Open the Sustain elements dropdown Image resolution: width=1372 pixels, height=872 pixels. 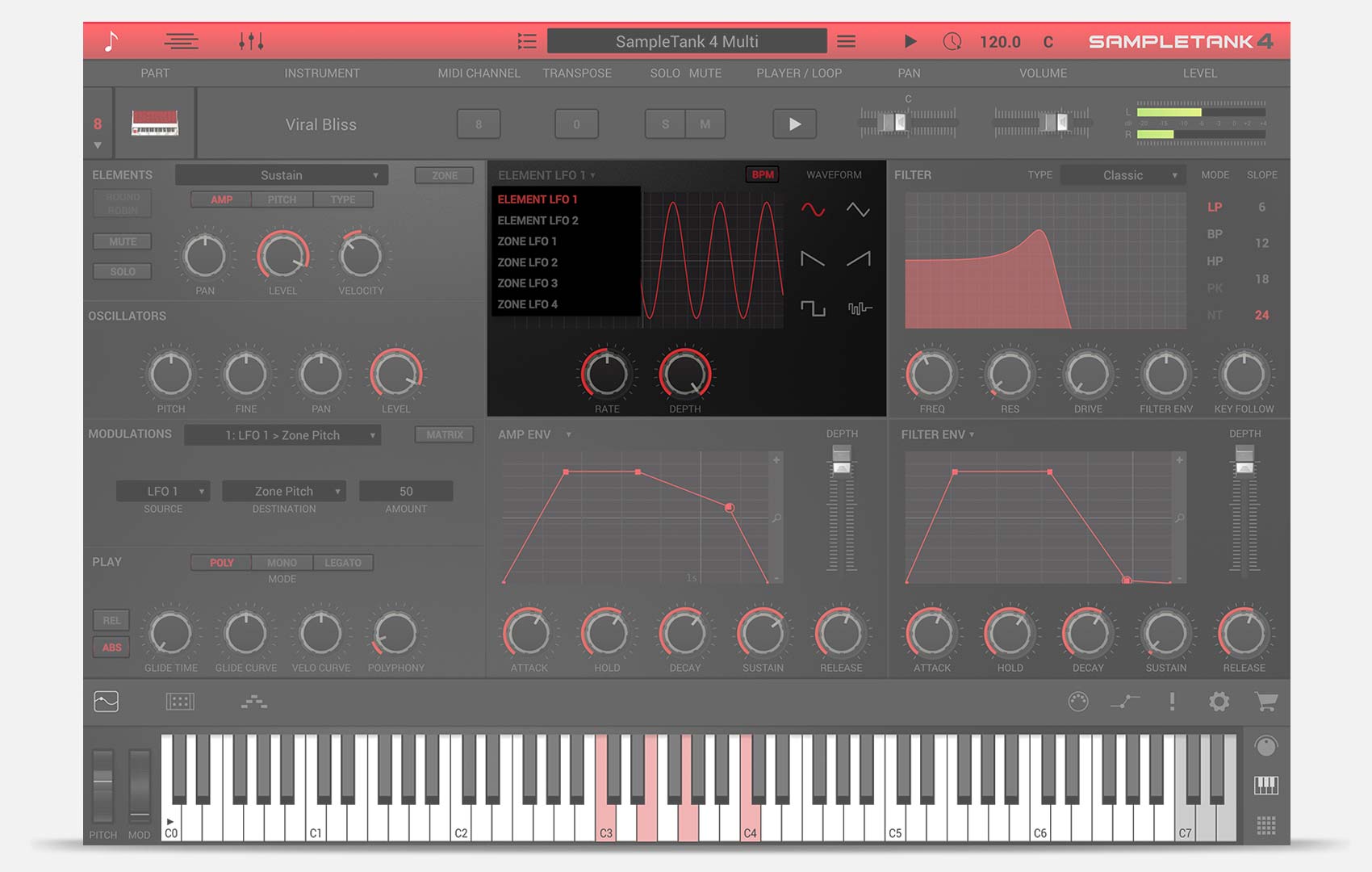pyautogui.click(x=282, y=175)
